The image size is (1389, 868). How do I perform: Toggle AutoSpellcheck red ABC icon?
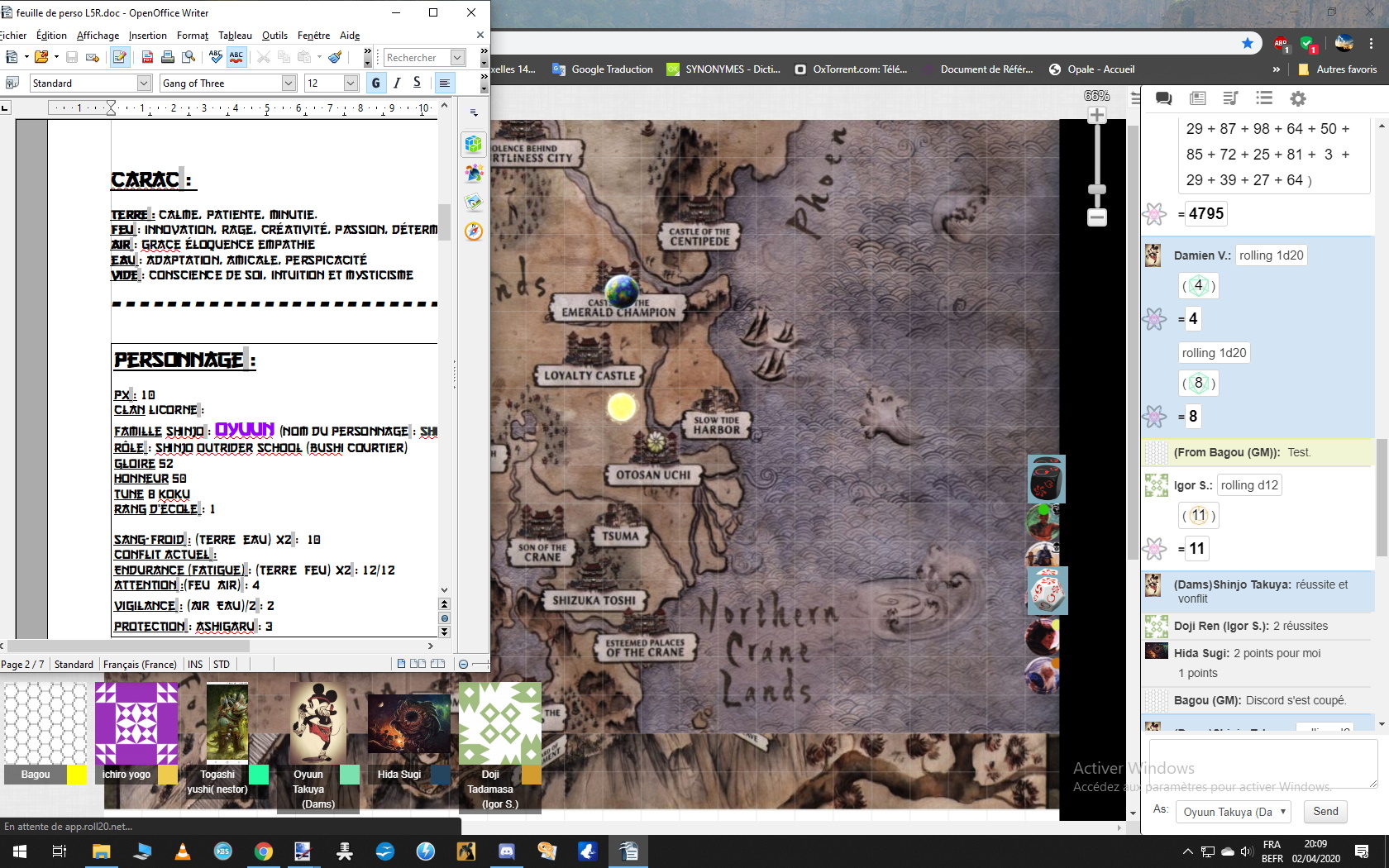236,57
